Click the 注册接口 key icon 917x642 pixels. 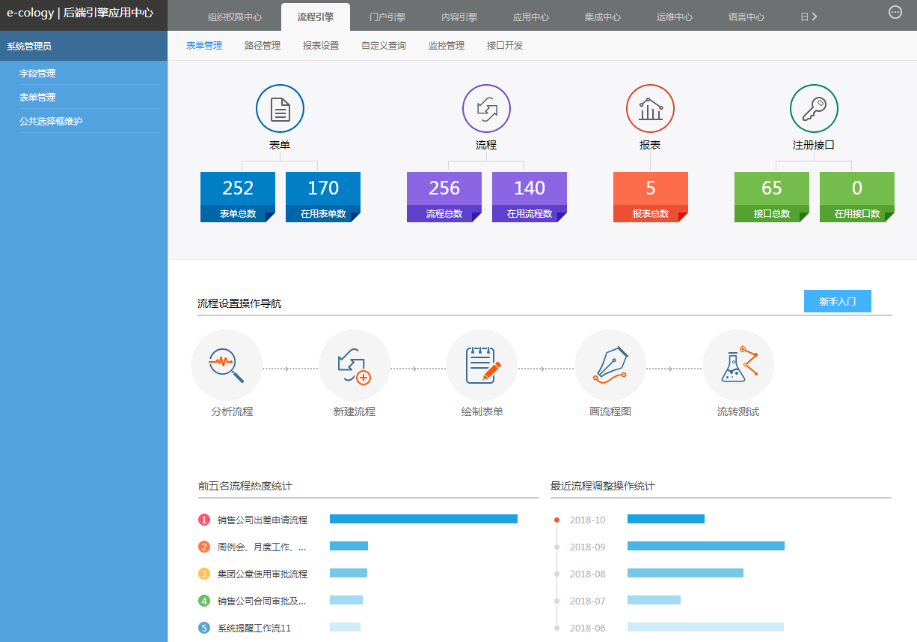point(814,109)
